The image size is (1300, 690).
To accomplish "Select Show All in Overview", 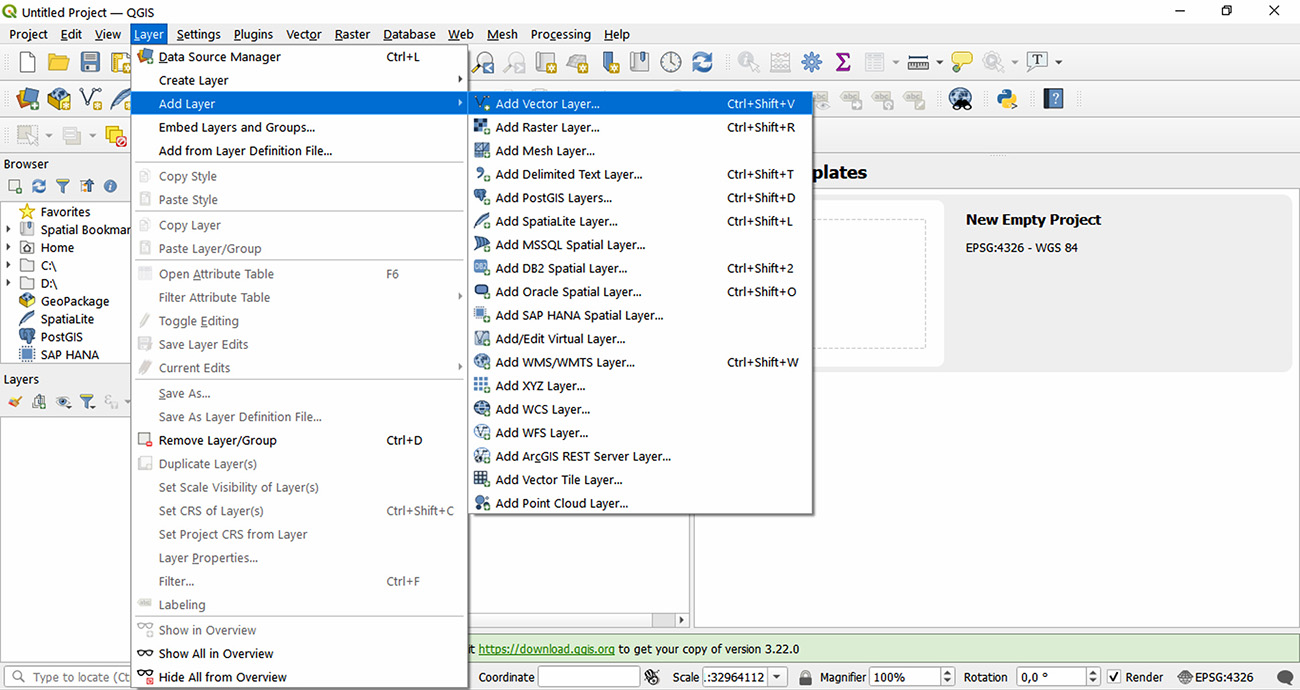I will (x=300, y=654).
